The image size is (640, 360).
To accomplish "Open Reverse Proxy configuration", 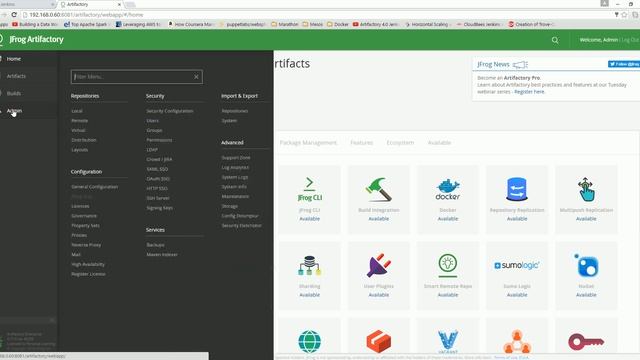I will pyautogui.click(x=86, y=245).
